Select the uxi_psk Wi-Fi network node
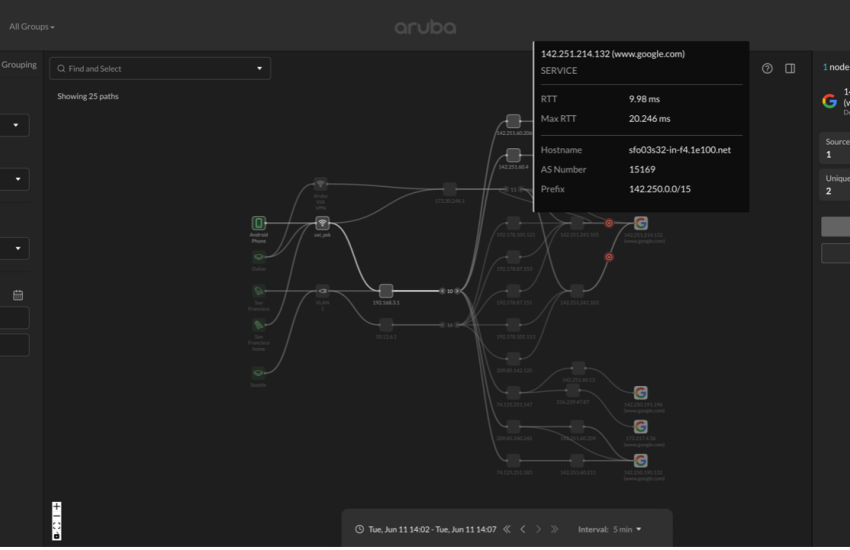Viewport: 850px width, 550px height. (322, 224)
